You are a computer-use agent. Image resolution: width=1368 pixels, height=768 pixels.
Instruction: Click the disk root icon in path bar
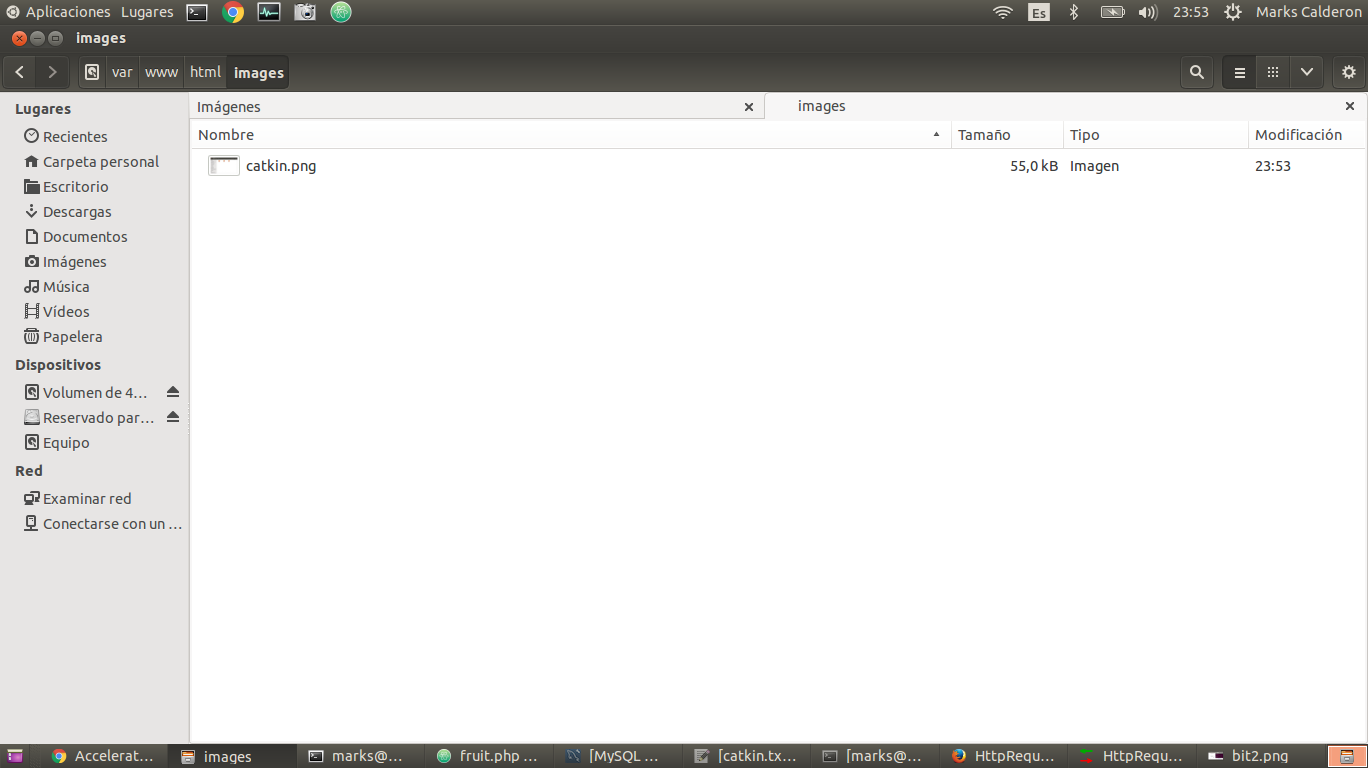[x=92, y=72]
